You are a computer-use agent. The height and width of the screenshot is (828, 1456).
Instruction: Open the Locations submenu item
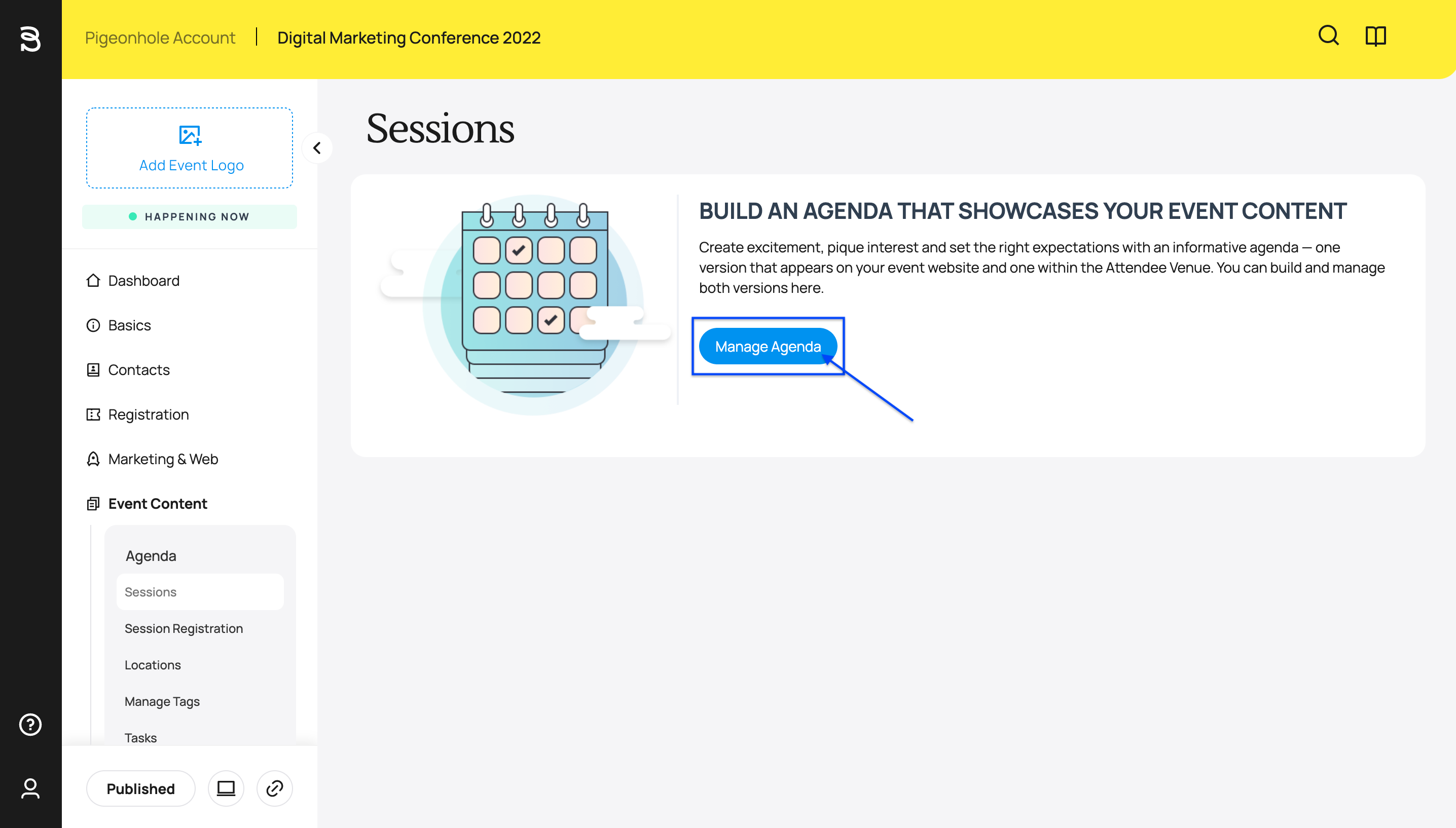click(153, 665)
